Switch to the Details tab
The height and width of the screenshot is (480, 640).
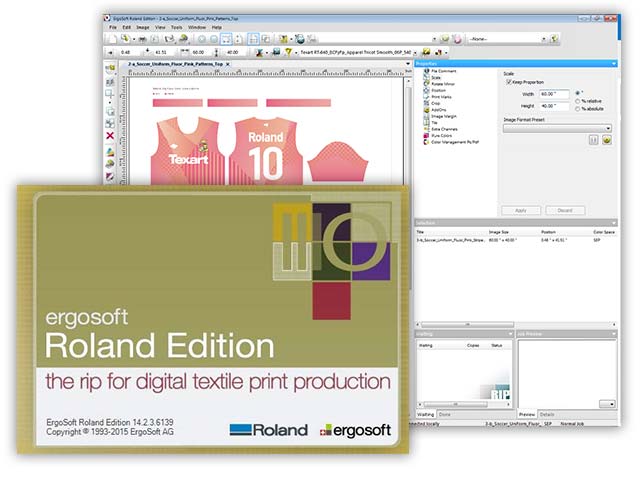tap(547, 413)
